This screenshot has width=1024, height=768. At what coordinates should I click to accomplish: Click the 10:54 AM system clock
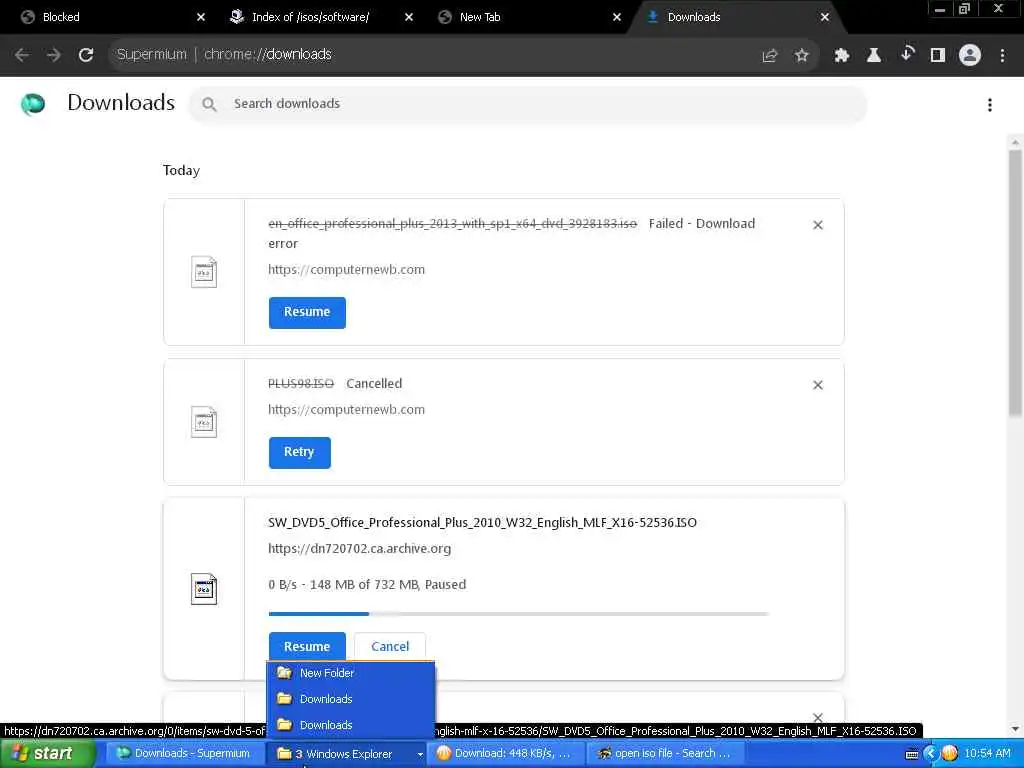(x=987, y=754)
